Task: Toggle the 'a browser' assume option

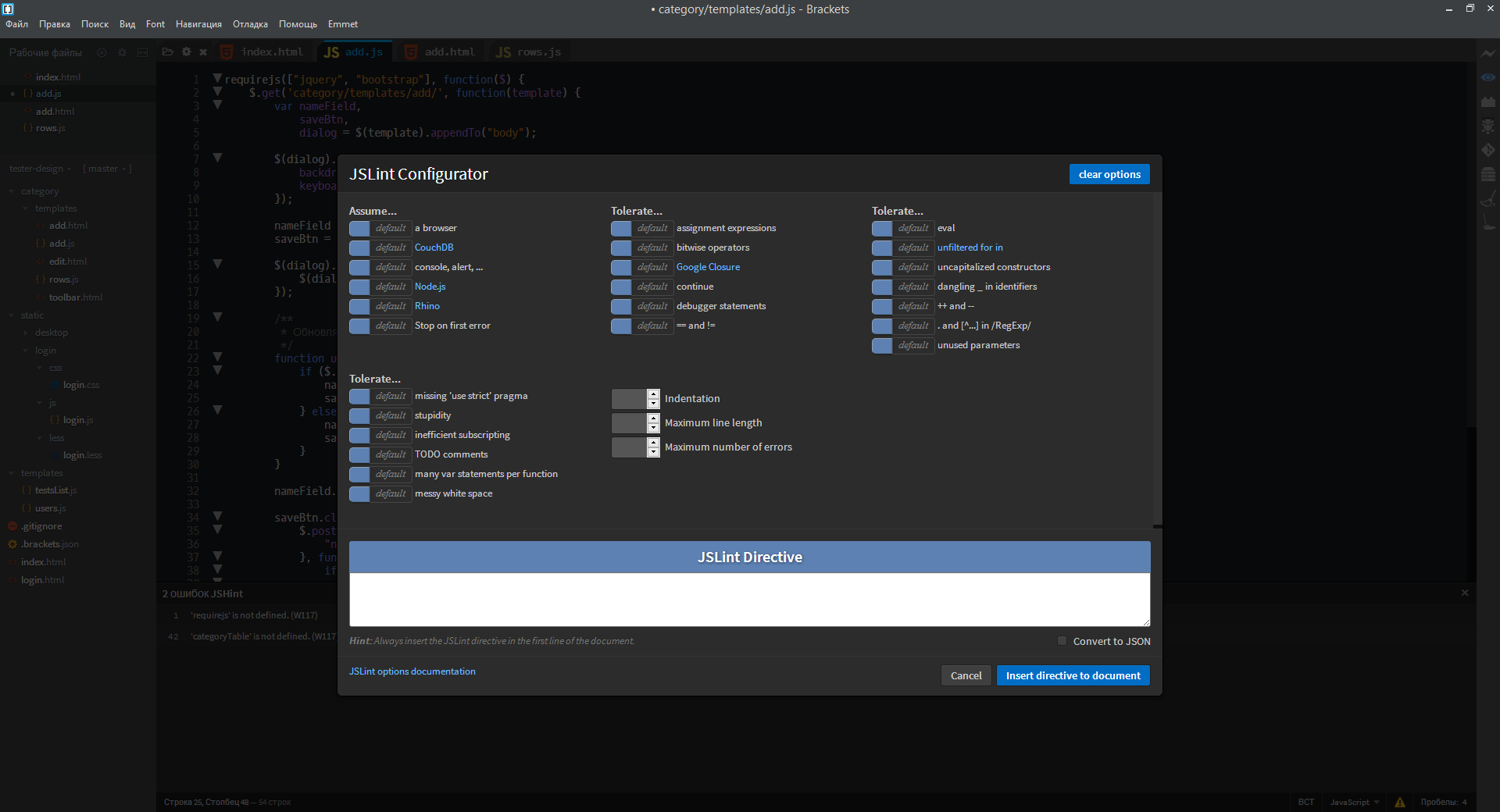Action: coord(380,228)
